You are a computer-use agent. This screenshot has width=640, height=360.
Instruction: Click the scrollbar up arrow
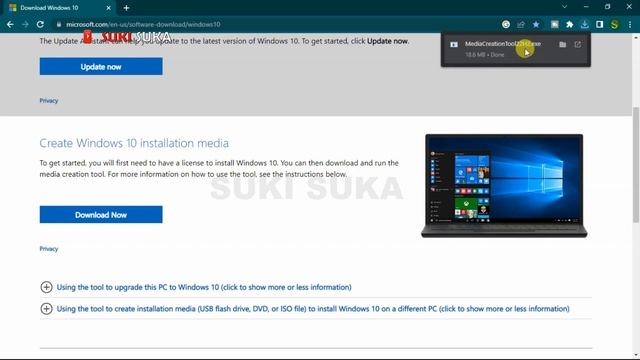636,37
